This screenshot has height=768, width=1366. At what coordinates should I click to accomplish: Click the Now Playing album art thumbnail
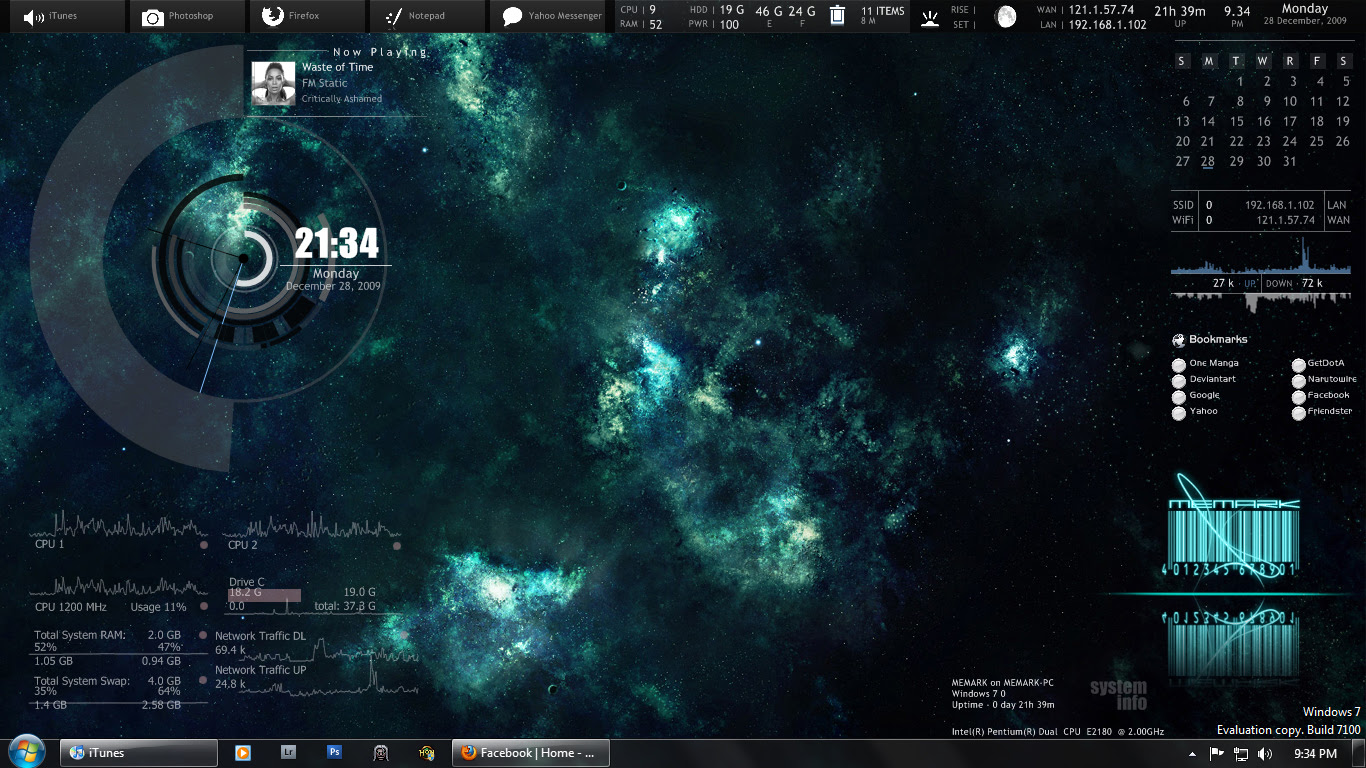273,83
